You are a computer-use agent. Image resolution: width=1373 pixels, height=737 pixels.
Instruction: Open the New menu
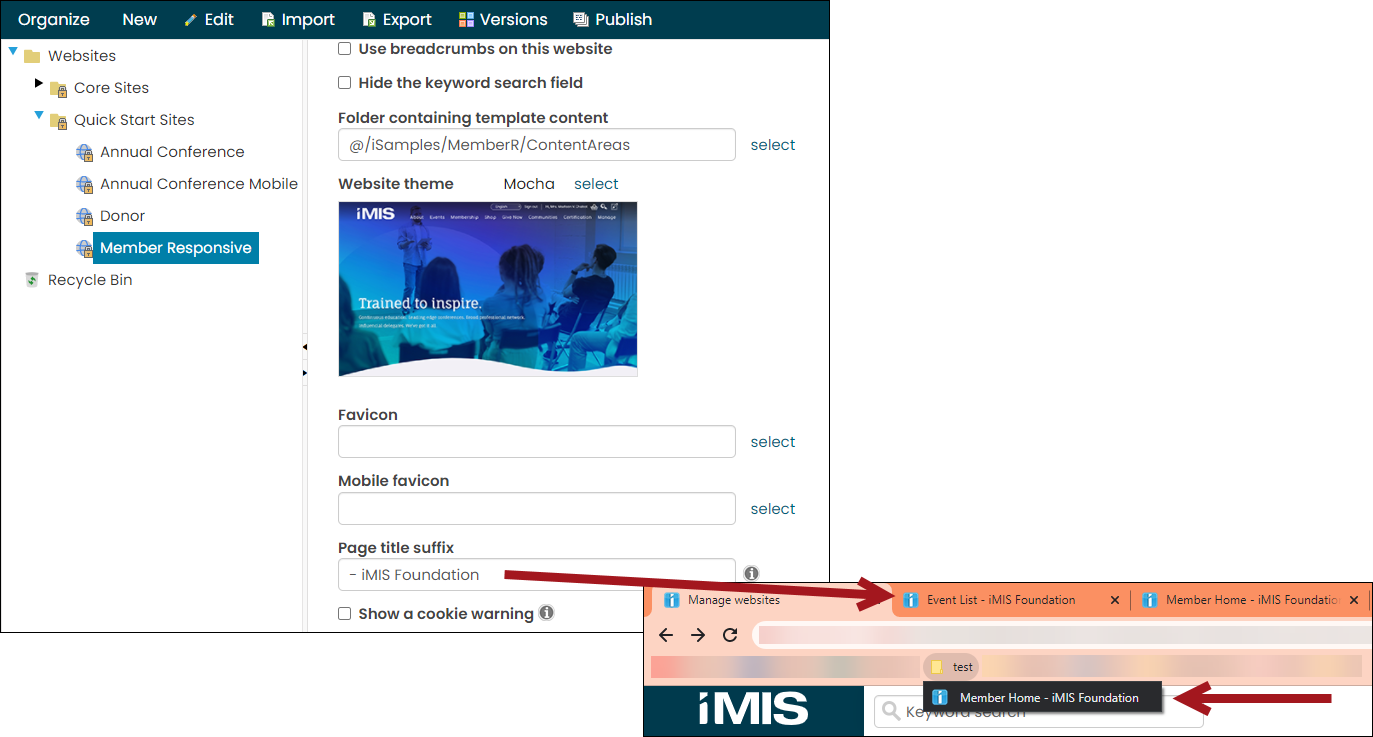click(x=139, y=19)
